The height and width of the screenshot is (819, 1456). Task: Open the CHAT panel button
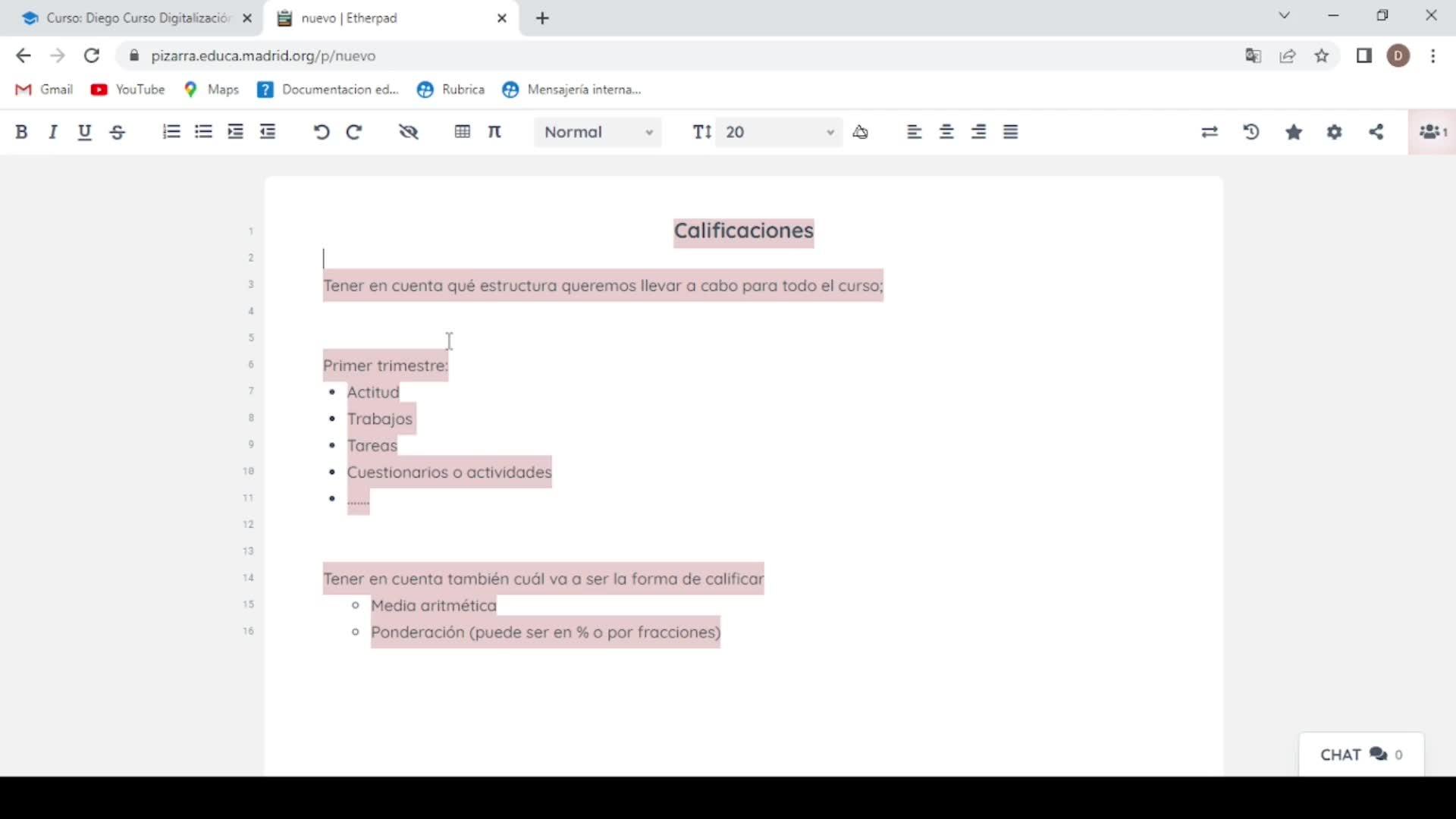pyautogui.click(x=1361, y=755)
